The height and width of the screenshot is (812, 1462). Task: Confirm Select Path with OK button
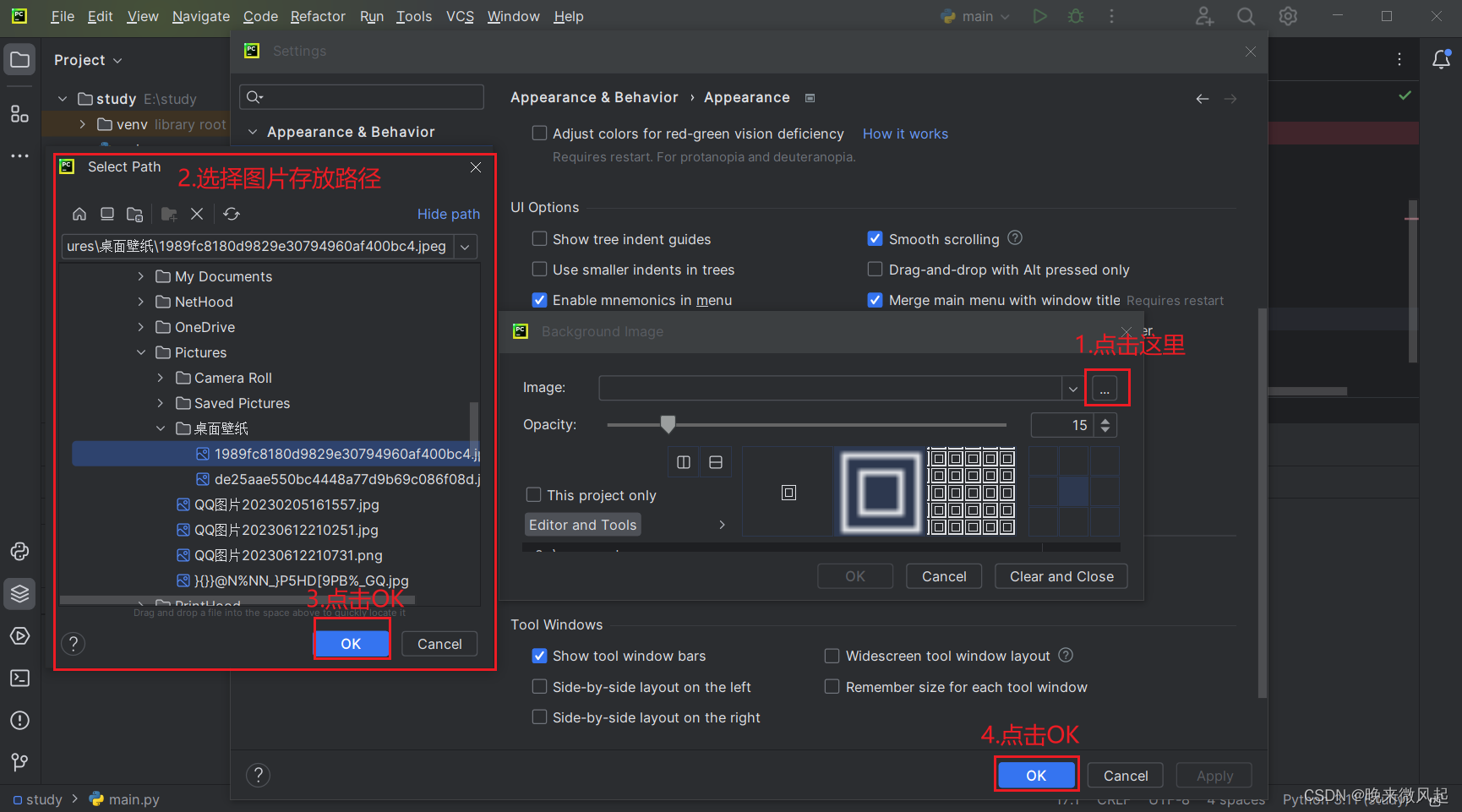click(x=351, y=644)
